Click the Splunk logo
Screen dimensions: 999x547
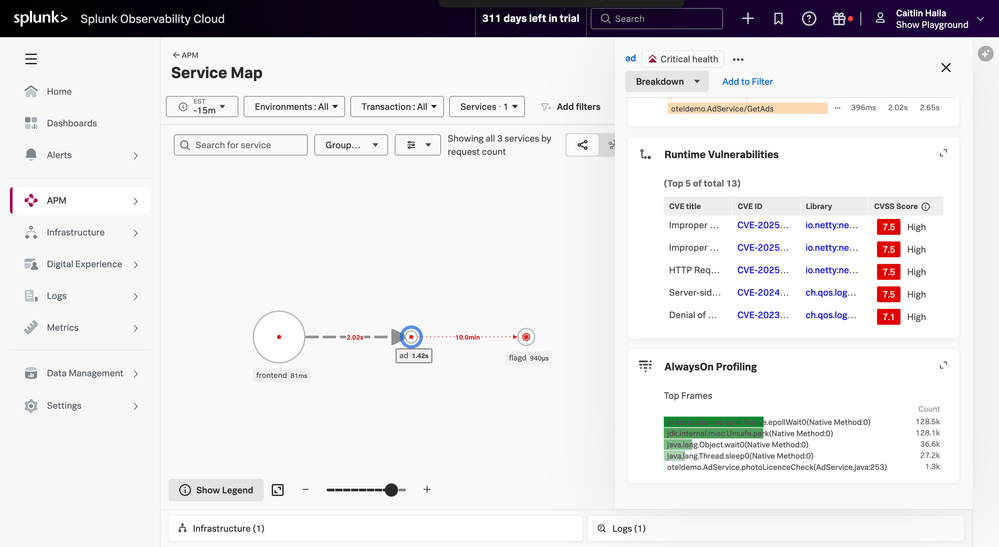point(40,18)
